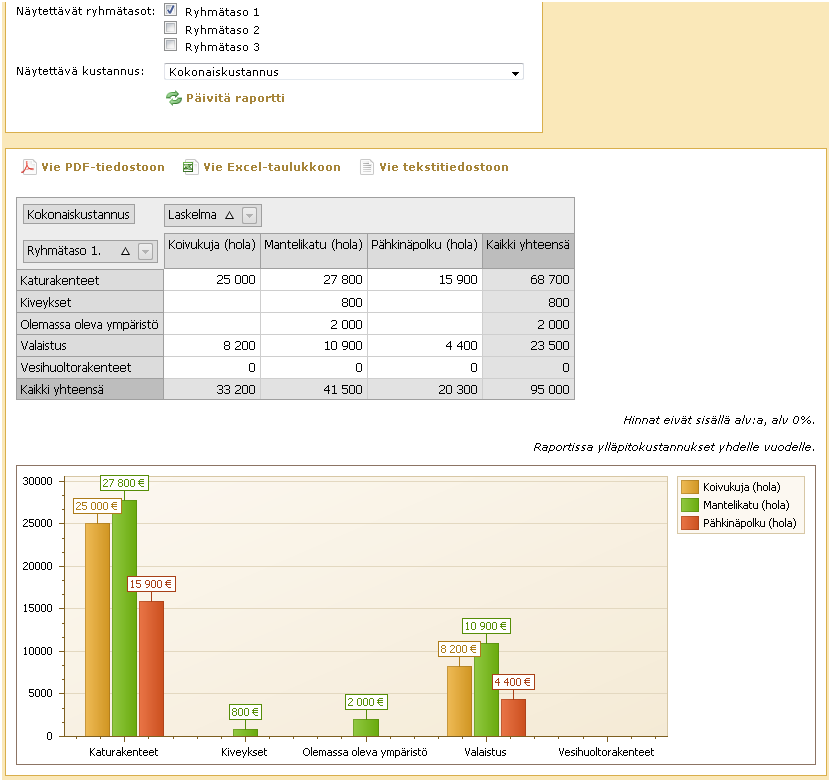Click the Excel spreadsheet export icon
Viewport: 831px width, 782px height.
190,167
